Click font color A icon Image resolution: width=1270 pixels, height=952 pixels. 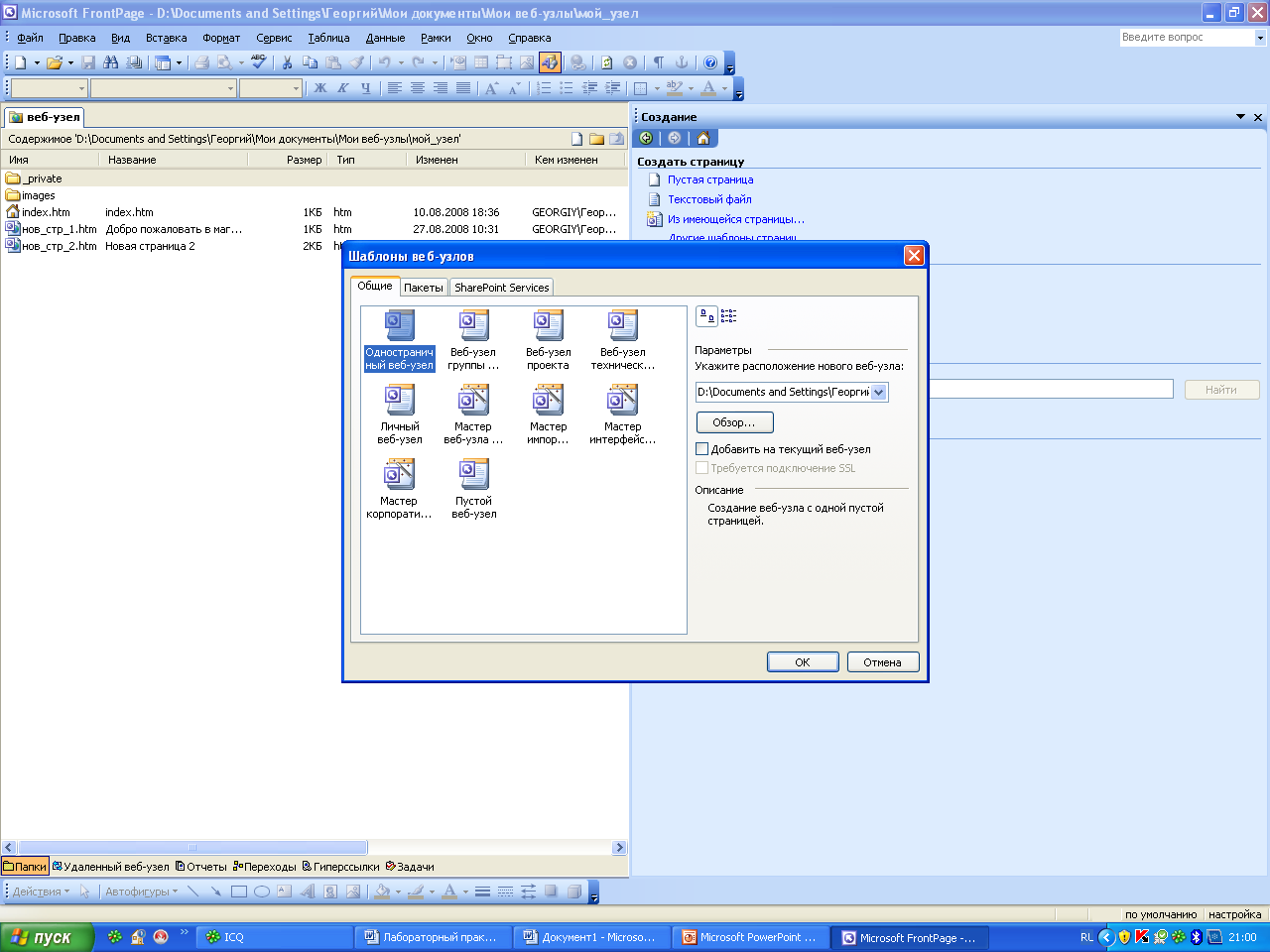coord(707,88)
